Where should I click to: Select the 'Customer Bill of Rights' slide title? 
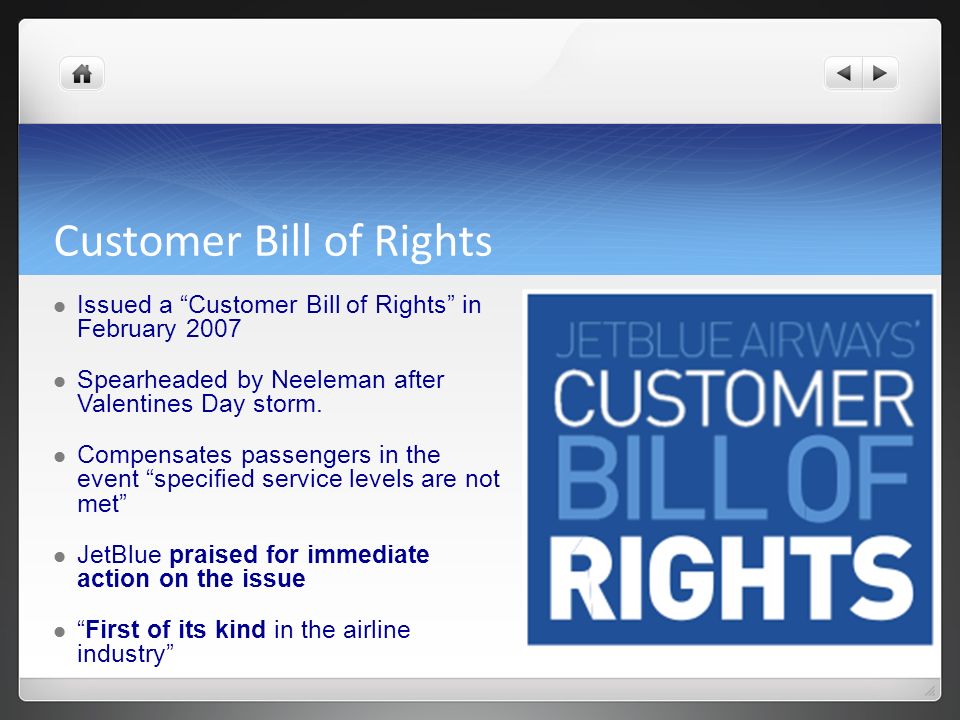click(273, 241)
